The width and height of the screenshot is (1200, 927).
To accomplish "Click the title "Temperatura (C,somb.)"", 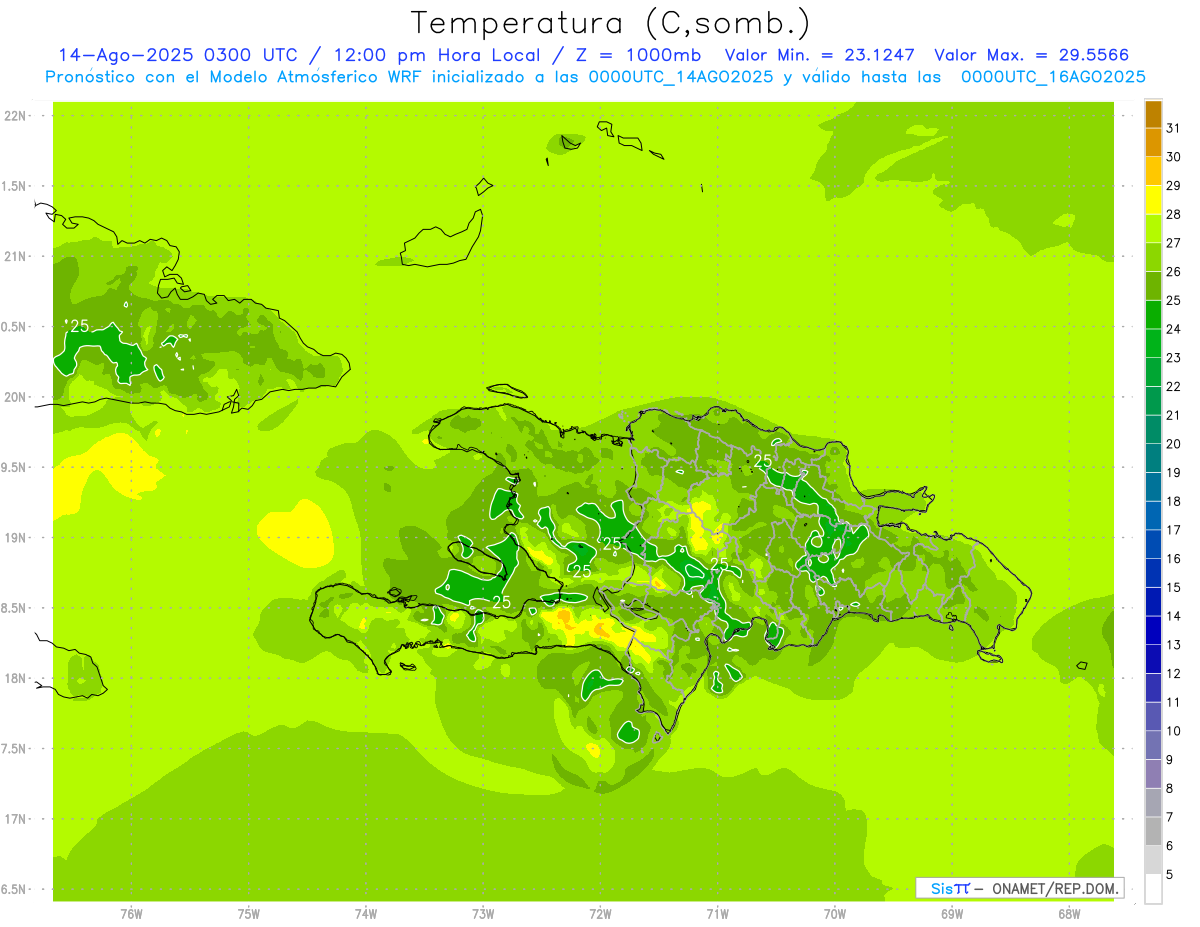I will point(611,22).
